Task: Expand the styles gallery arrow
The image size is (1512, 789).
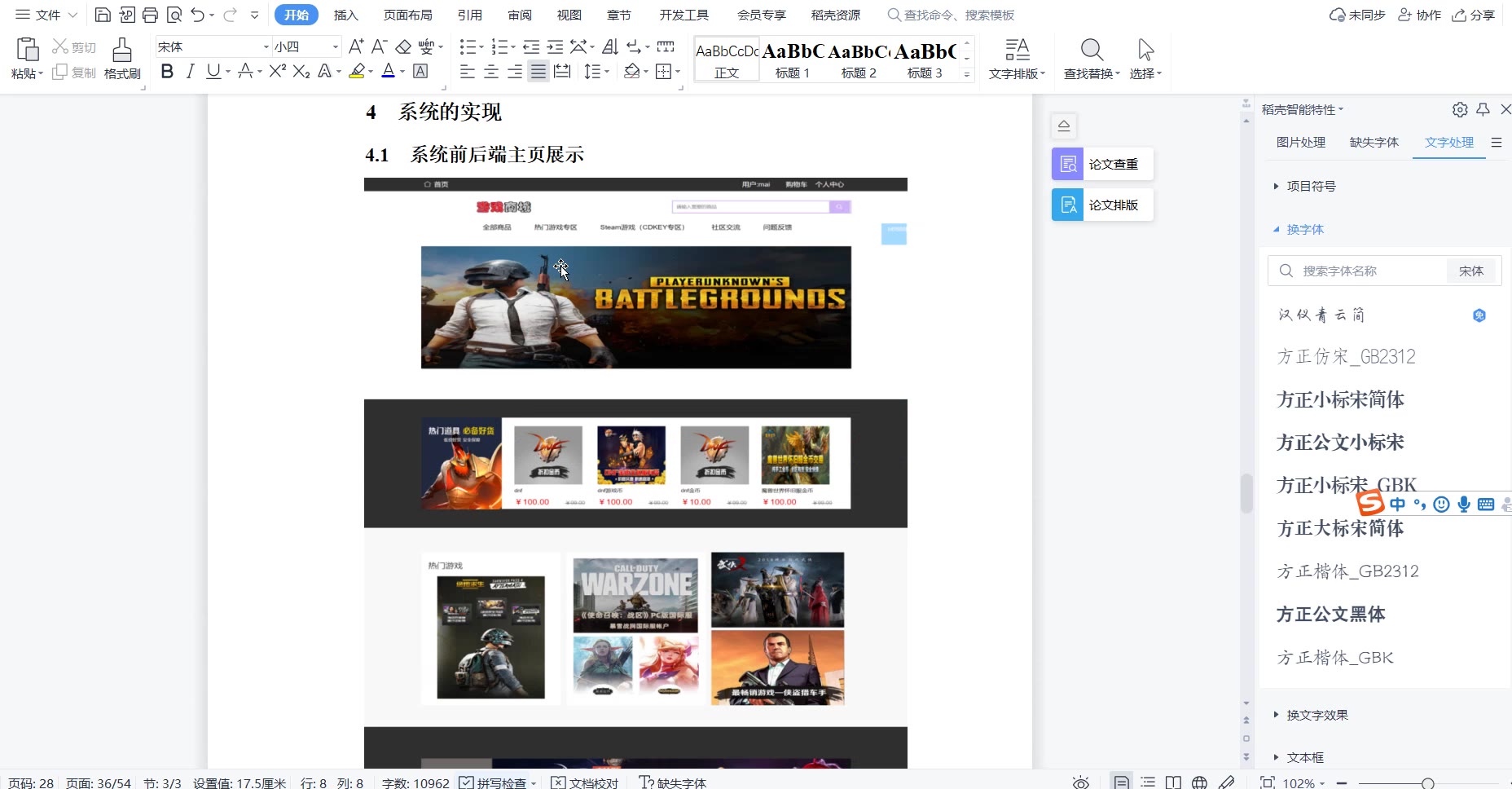Action: pyautogui.click(x=967, y=74)
